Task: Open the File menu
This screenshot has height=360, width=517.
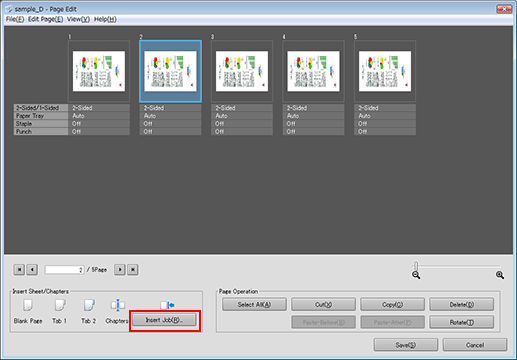Action: (15, 19)
